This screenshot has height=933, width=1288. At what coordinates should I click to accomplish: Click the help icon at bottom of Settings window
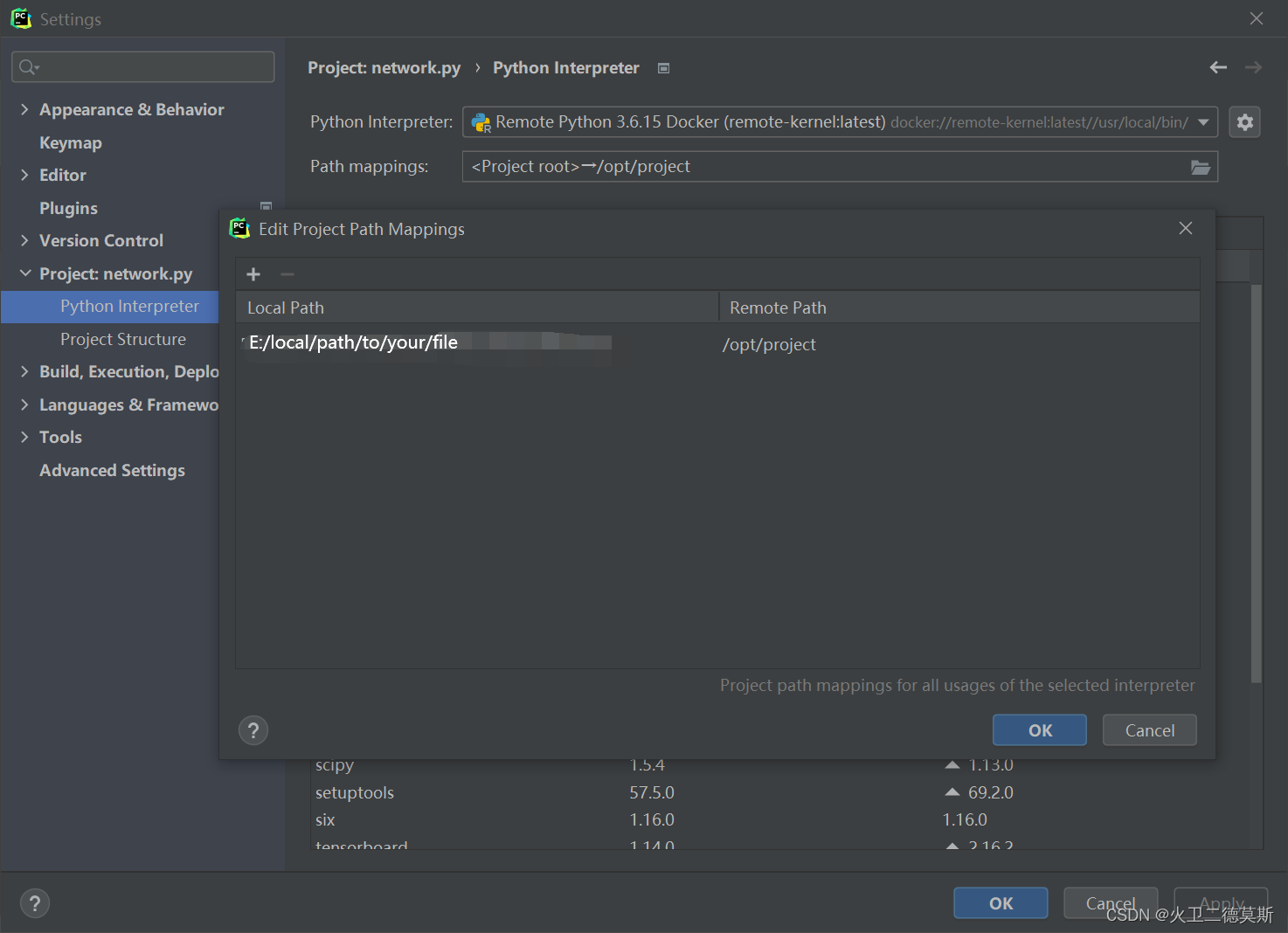pos(35,902)
